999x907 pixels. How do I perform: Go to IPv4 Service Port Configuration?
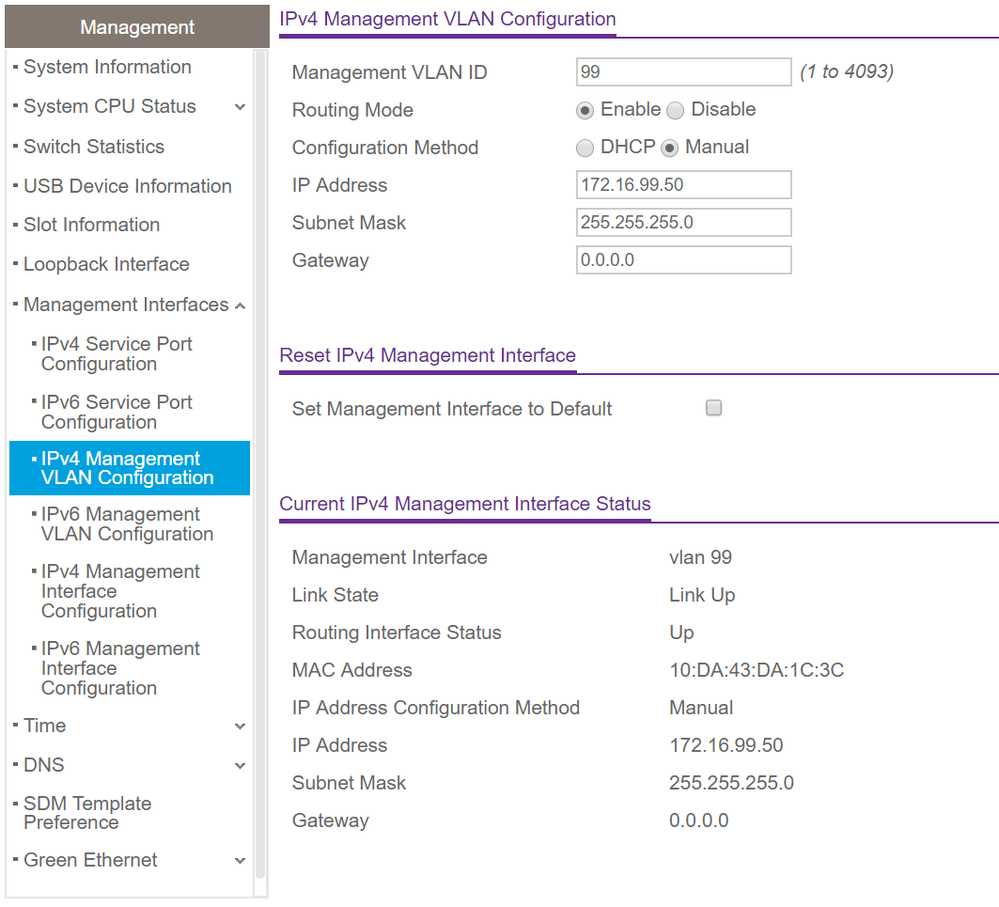[x=116, y=354]
